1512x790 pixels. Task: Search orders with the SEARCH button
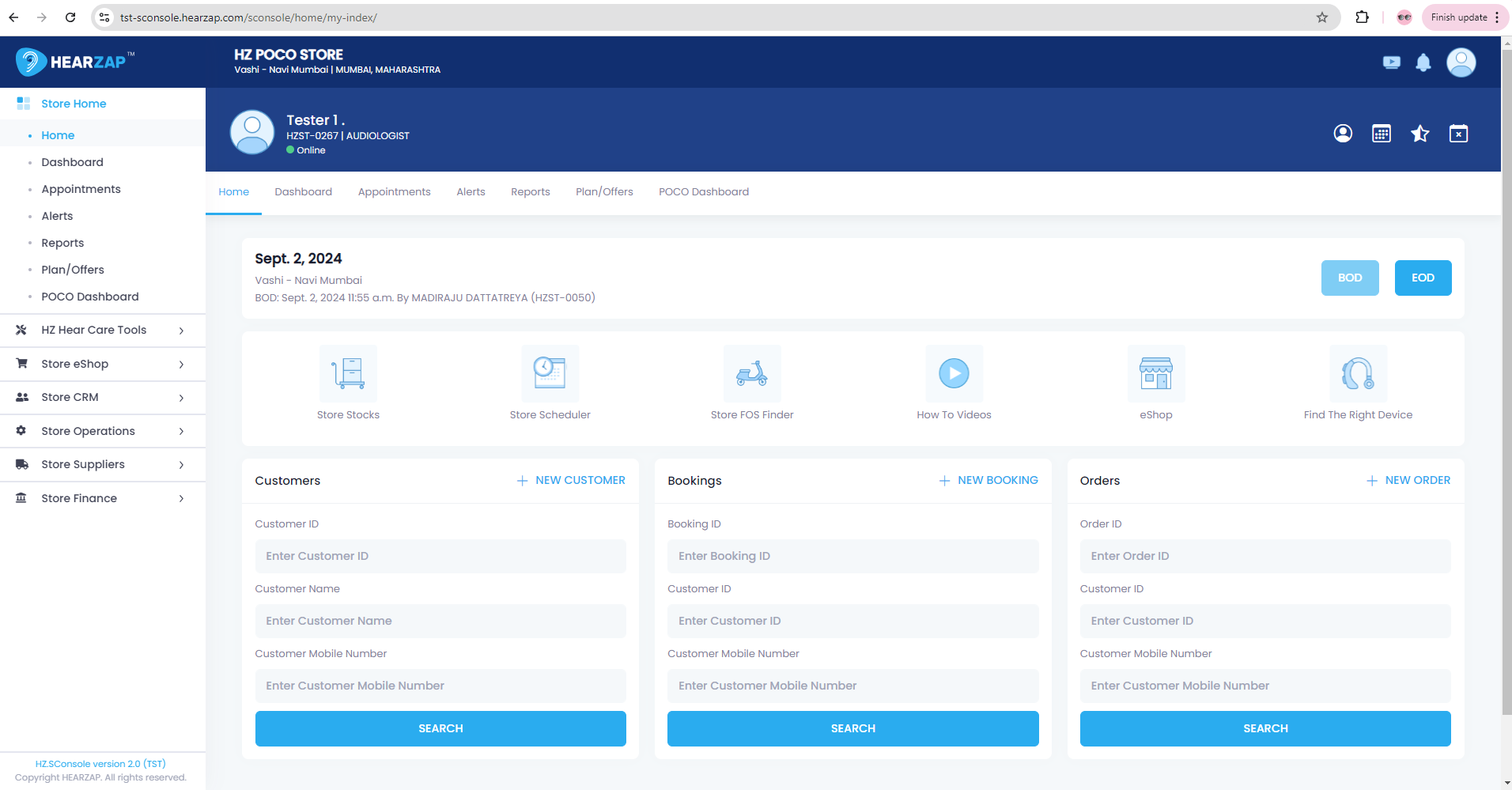click(1264, 728)
